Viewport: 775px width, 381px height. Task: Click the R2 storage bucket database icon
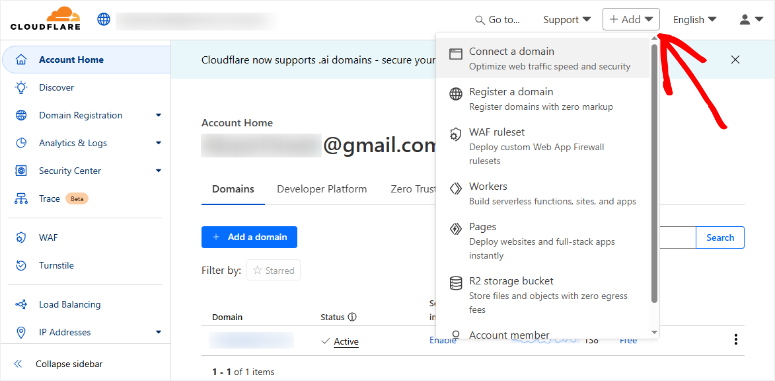455,283
